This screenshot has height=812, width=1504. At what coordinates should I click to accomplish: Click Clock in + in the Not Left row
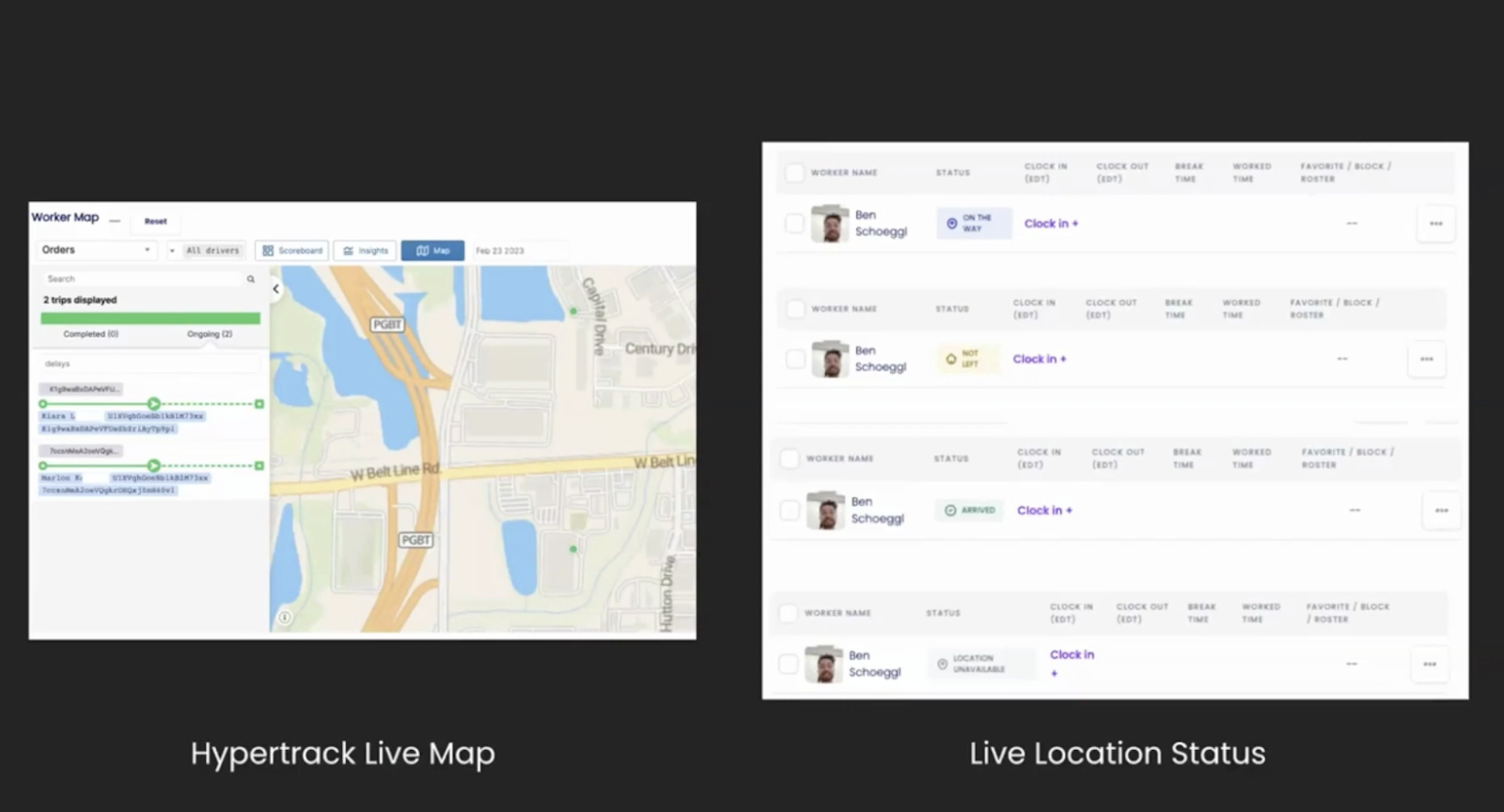(x=1040, y=359)
